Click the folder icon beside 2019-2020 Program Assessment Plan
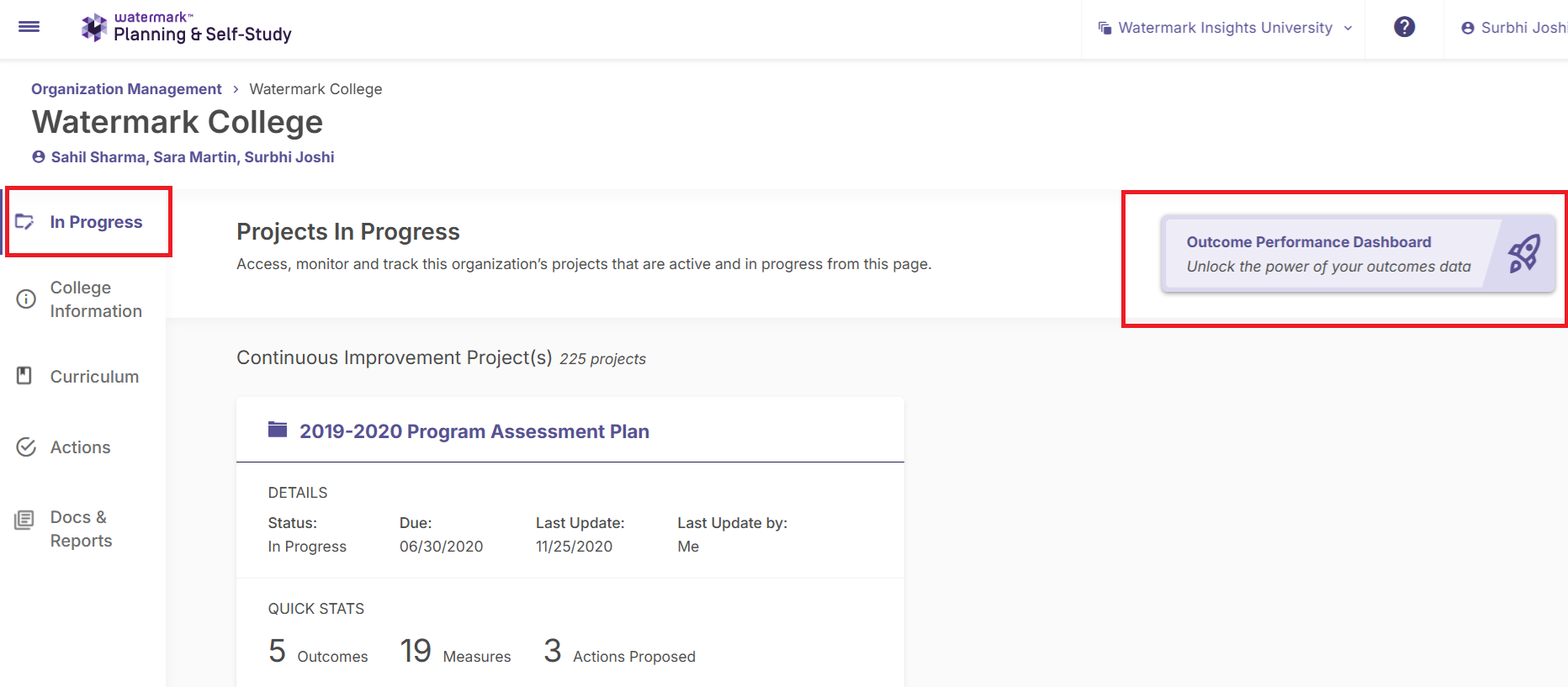This screenshot has height=687, width=1568. point(278,430)
